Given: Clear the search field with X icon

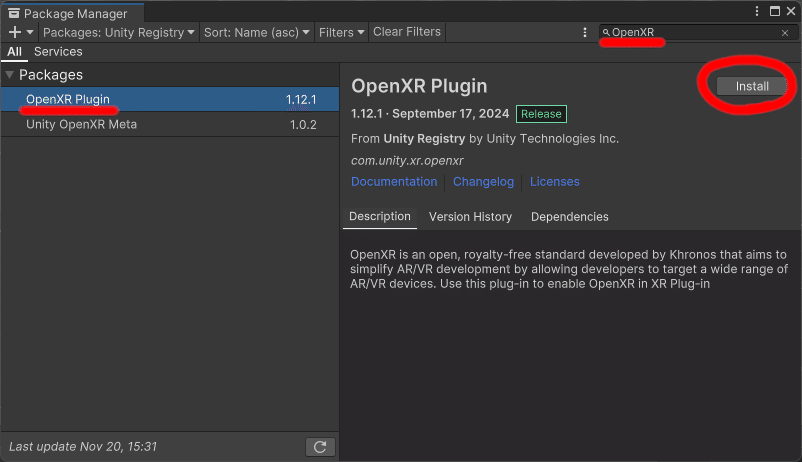Looking at the screenshot, I should pos(785,33).
